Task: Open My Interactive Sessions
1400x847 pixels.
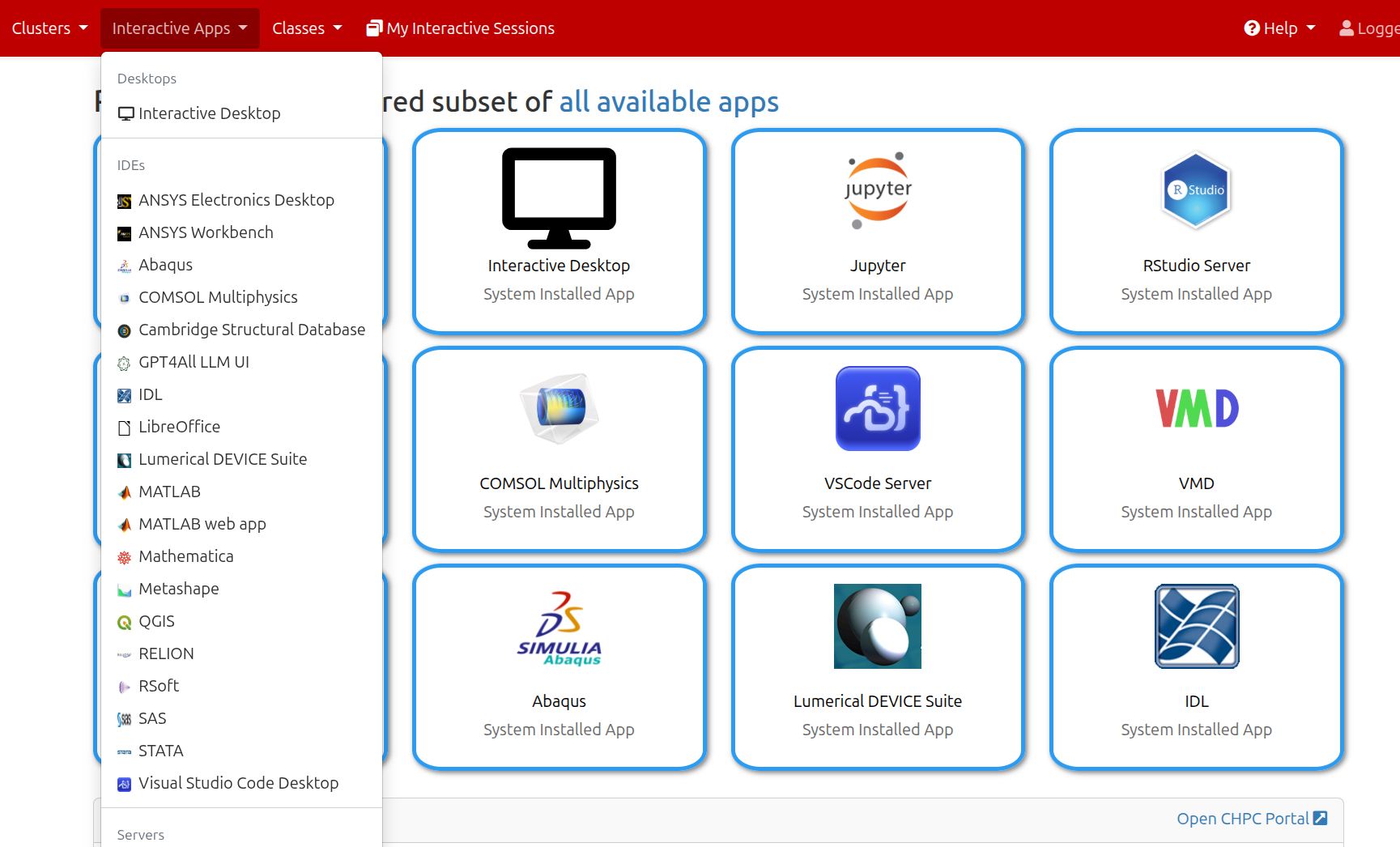Action: click(460, 28)
